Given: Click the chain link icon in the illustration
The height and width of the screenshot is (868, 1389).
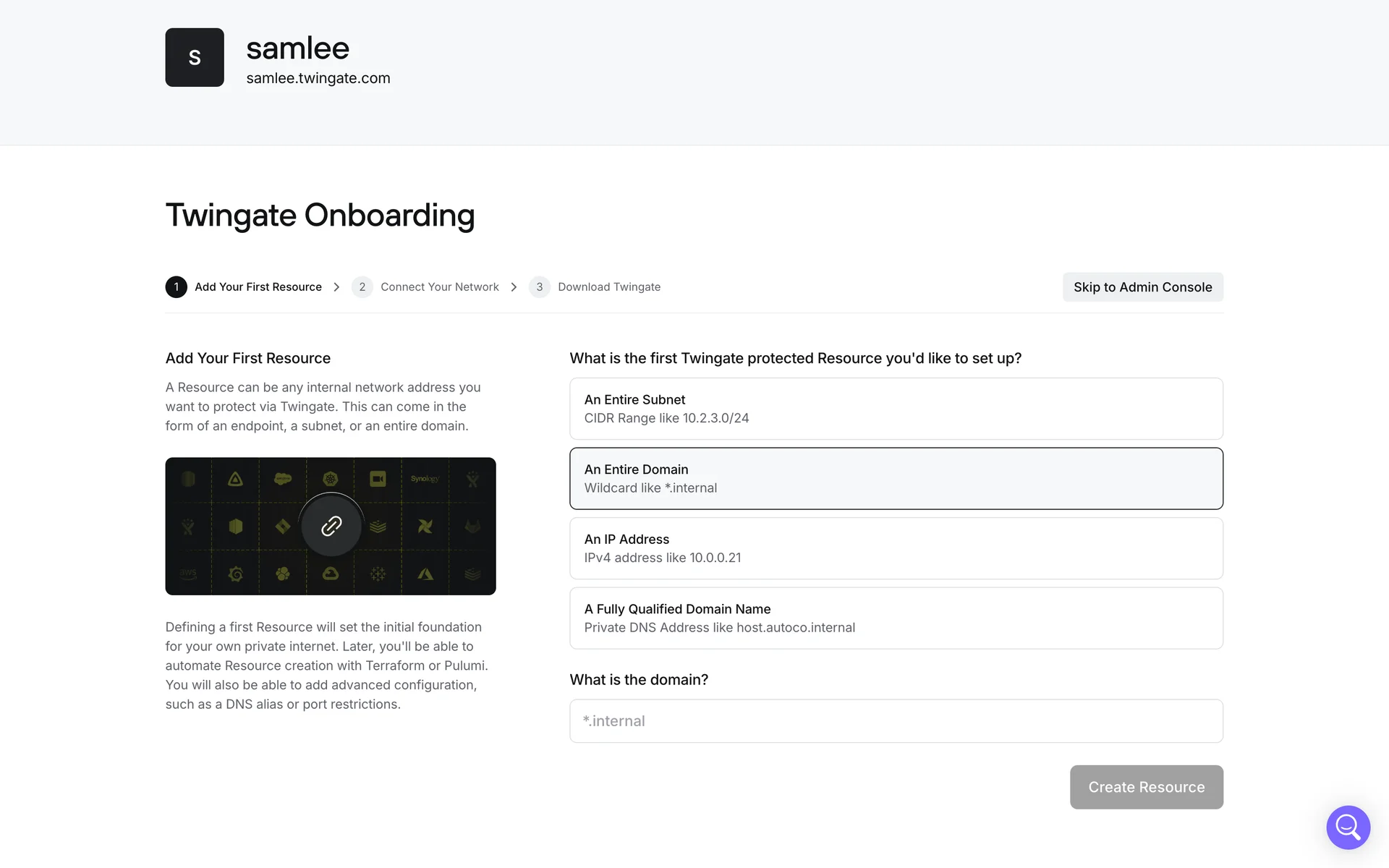Looking at the screenshot, I should click(331, 526).
